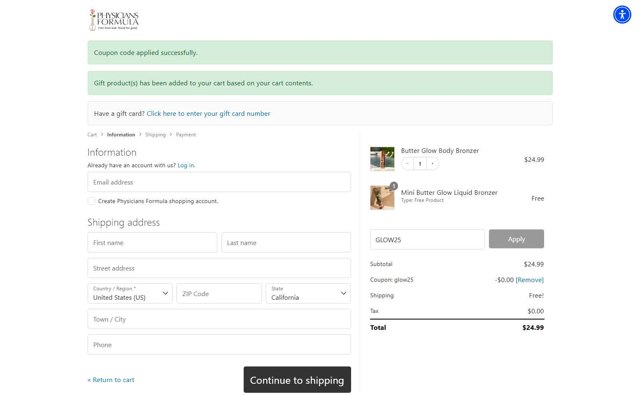Click the Mini Butter Glow Liquid Bronzer name
Viewport: 640px width, 395px height.
(449, 193)
